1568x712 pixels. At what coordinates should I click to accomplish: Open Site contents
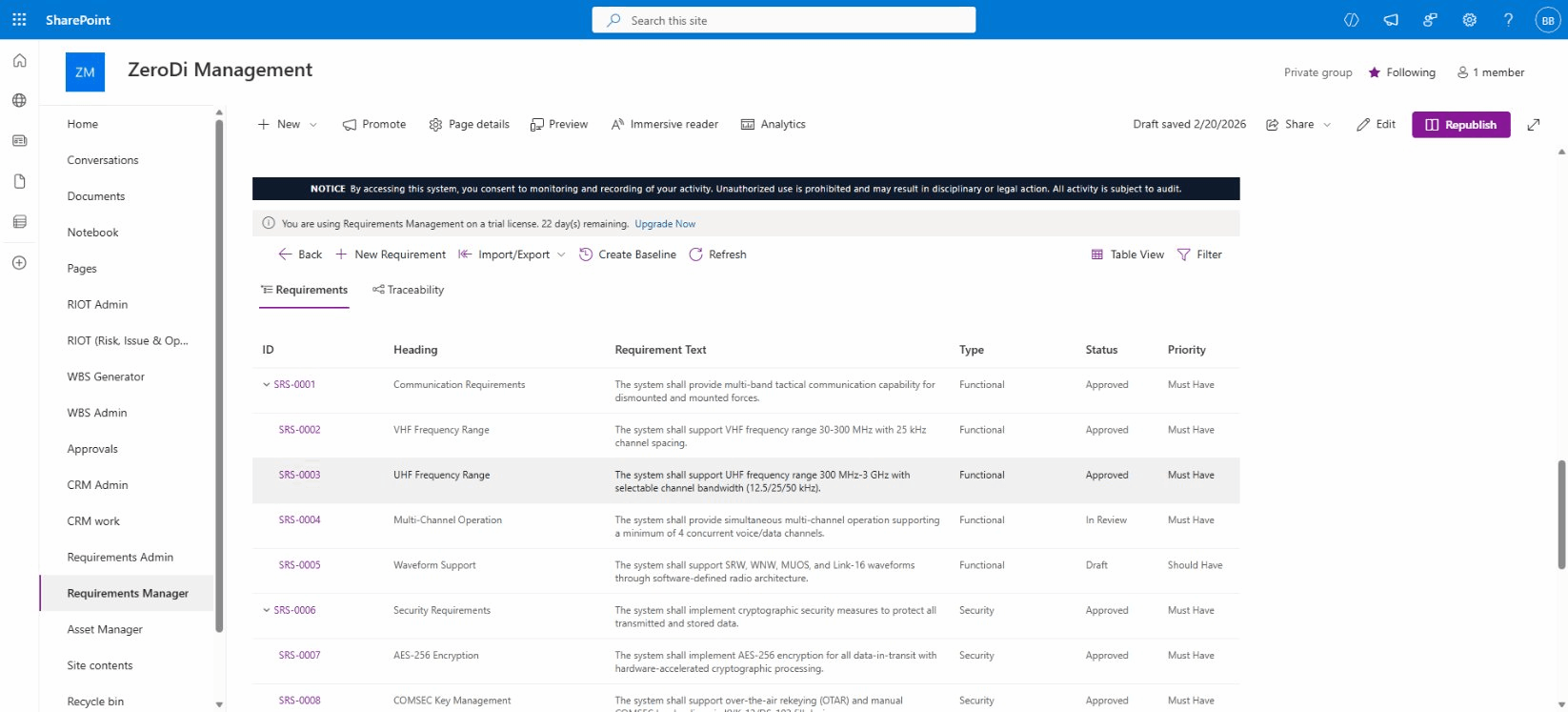[100, 666]
